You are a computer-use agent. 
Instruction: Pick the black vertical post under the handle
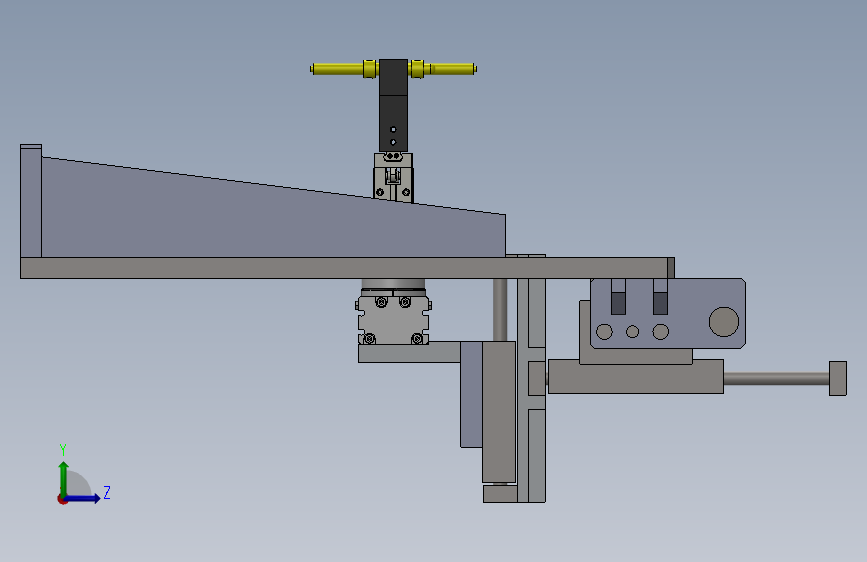tap(393, 105)
